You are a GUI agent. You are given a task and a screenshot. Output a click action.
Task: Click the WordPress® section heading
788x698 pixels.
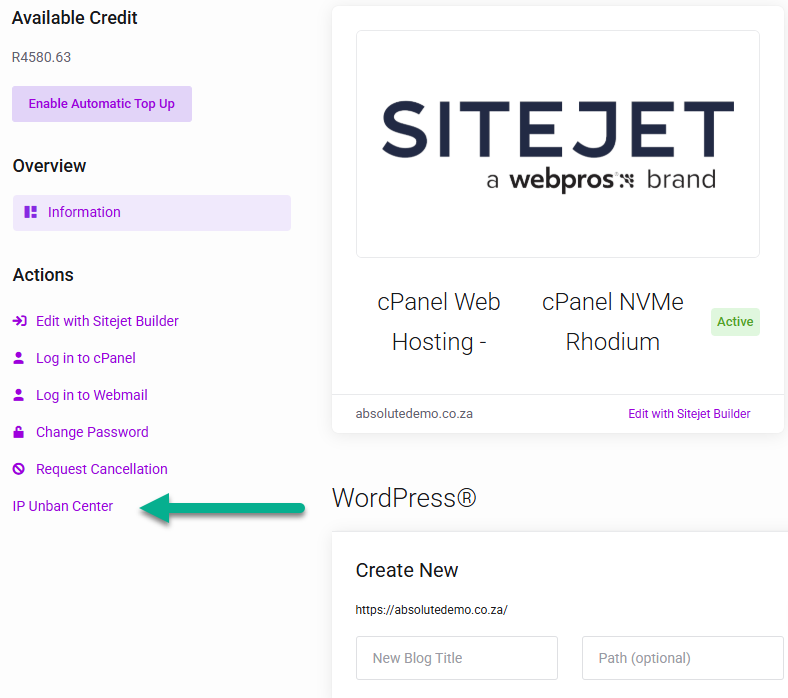click(404, 498)
